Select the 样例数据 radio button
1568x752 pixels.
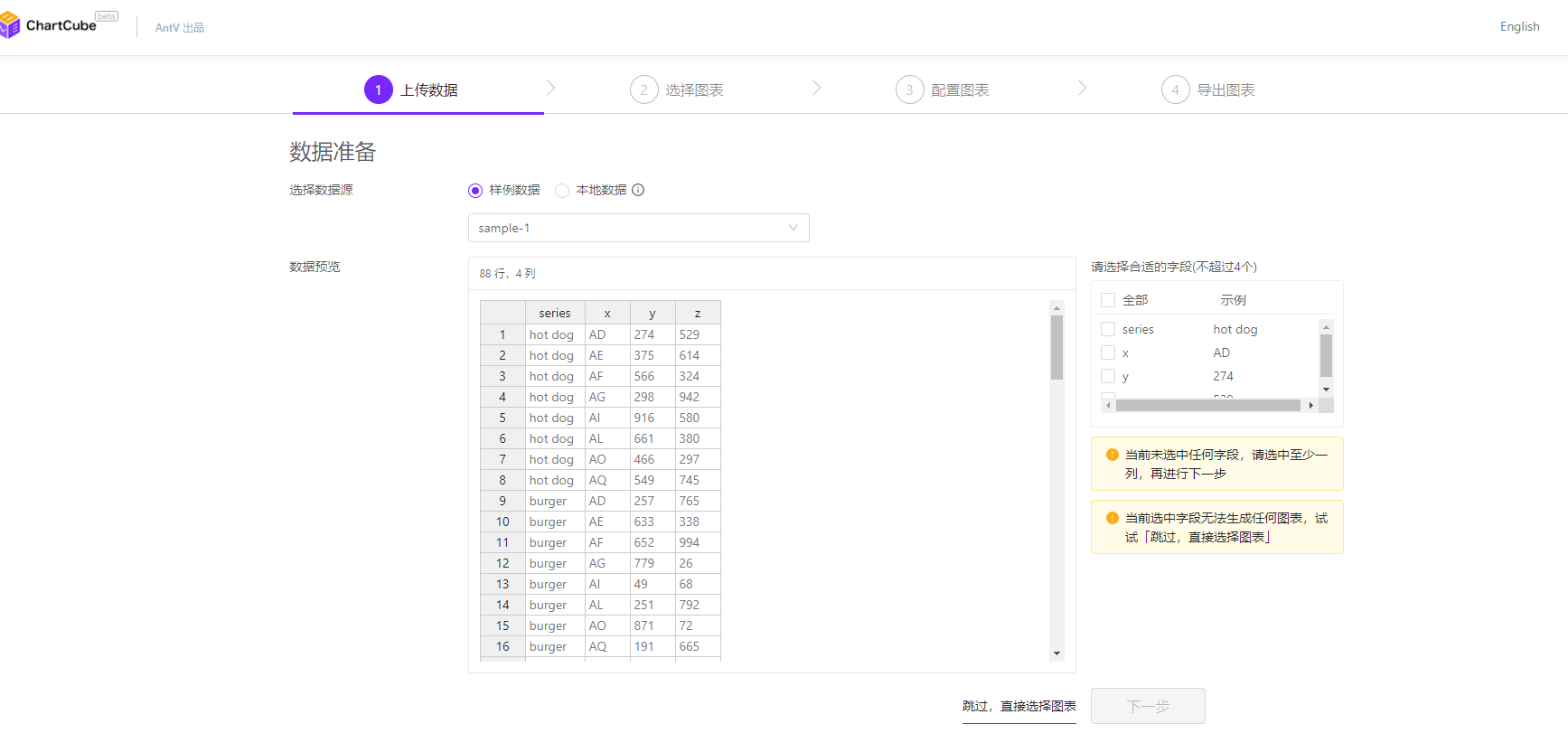click(475, 190)
